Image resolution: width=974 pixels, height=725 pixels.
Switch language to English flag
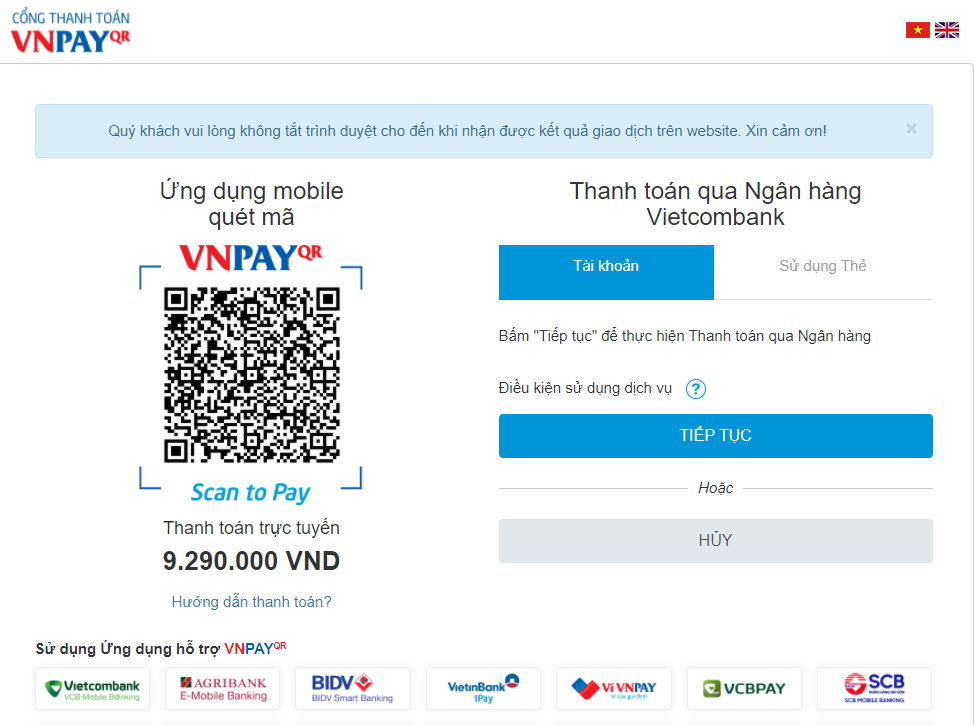click(947, 30)
